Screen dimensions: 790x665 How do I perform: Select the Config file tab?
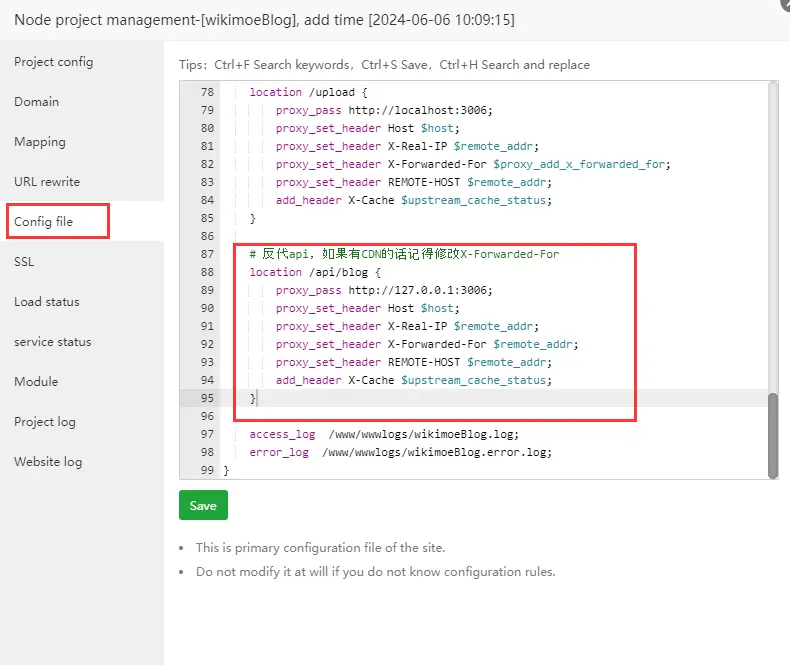tap(44, 222)
